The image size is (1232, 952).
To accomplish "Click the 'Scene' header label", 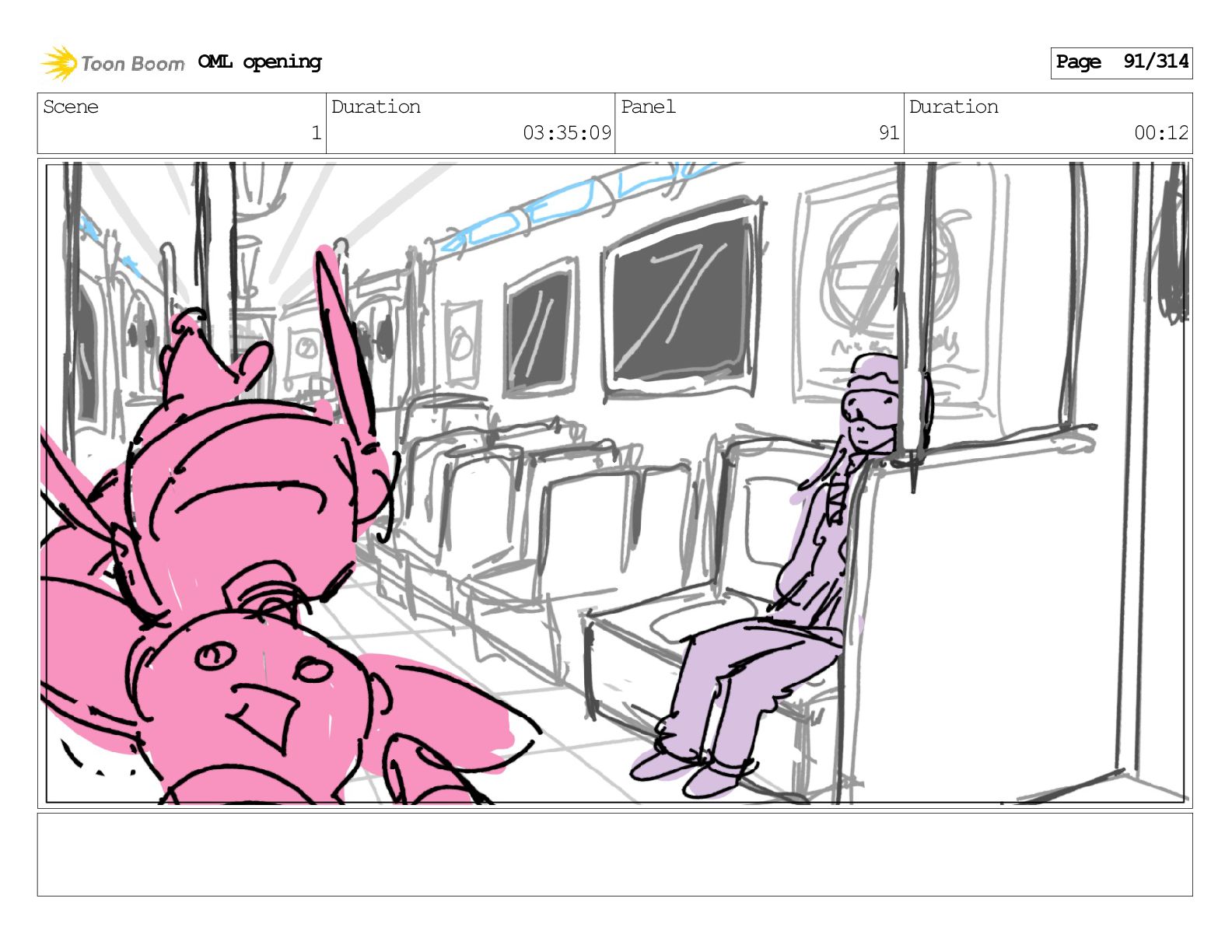I will 71,107.
